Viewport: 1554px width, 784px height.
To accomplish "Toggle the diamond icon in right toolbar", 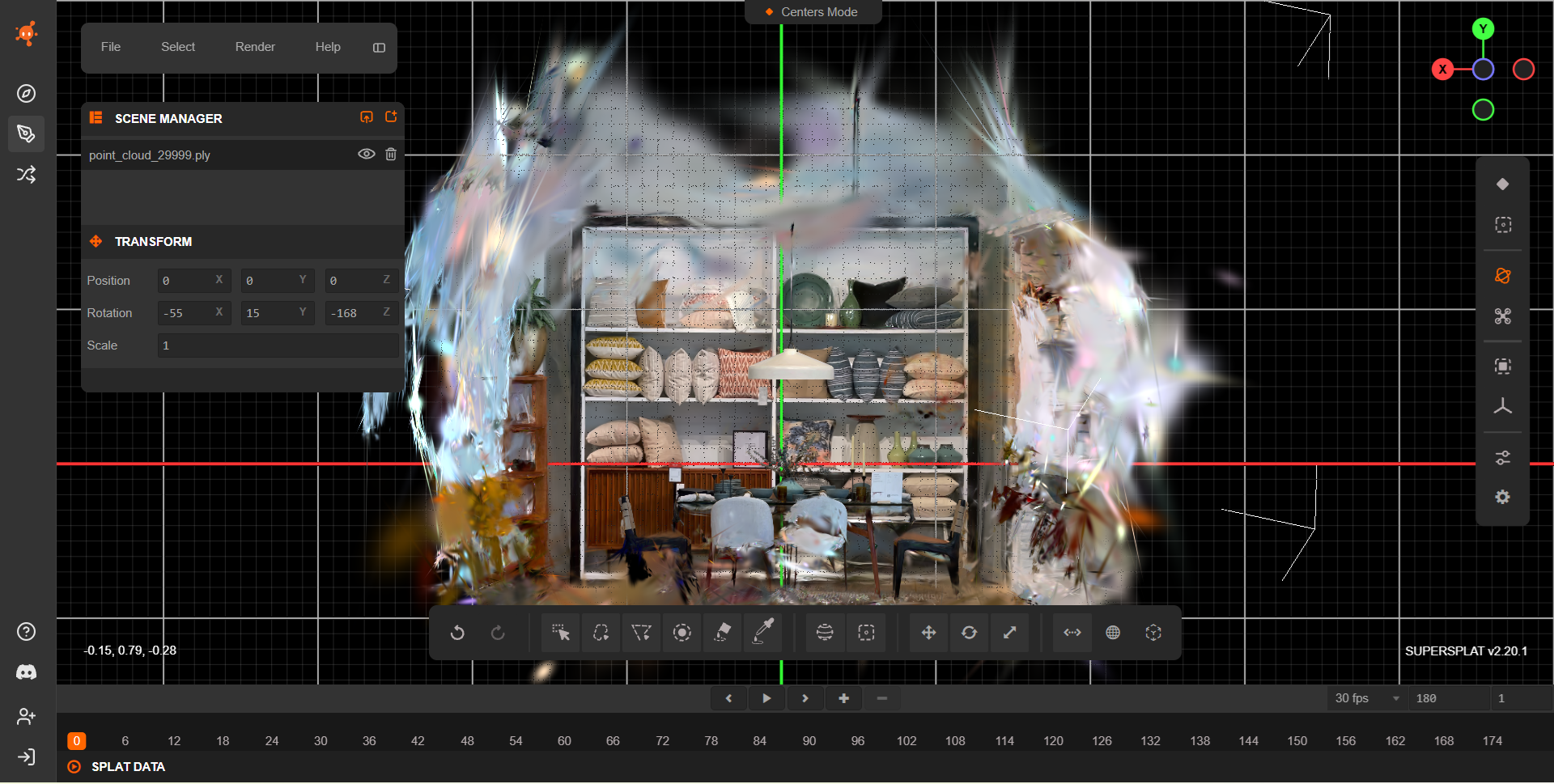I will (1503, 184).
